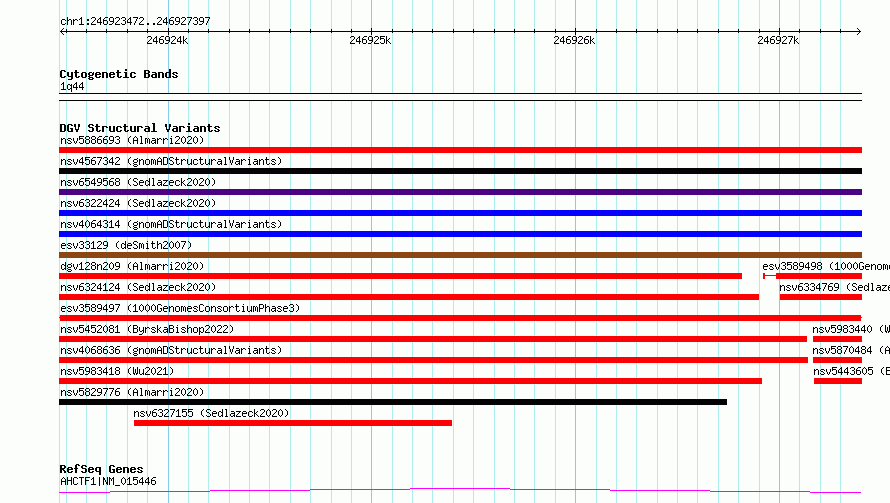The height and width of the screenshot is (503, 890).
Task: Click the nsv6322424 (Sedlazeck2020) label
Action: (138, 203)
